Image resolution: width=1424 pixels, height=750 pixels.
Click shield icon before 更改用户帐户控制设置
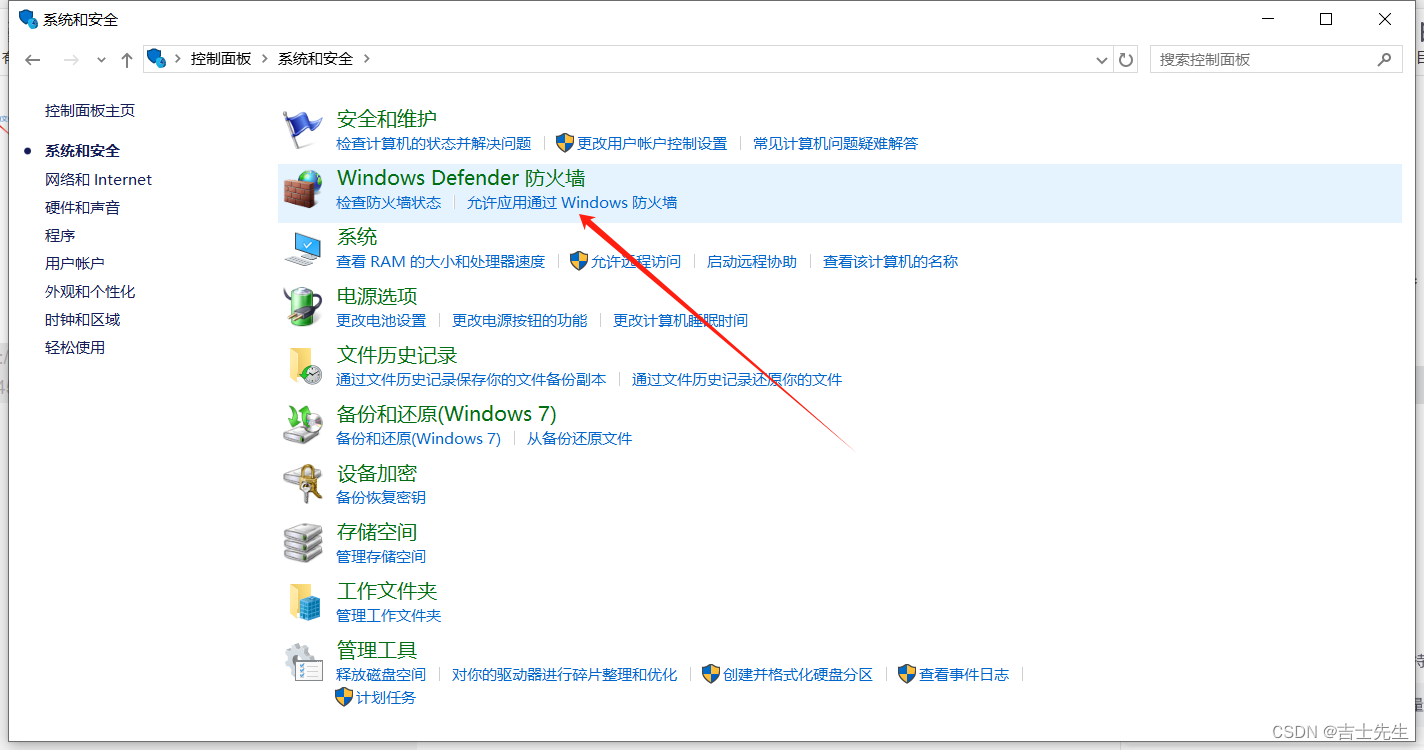565,143
